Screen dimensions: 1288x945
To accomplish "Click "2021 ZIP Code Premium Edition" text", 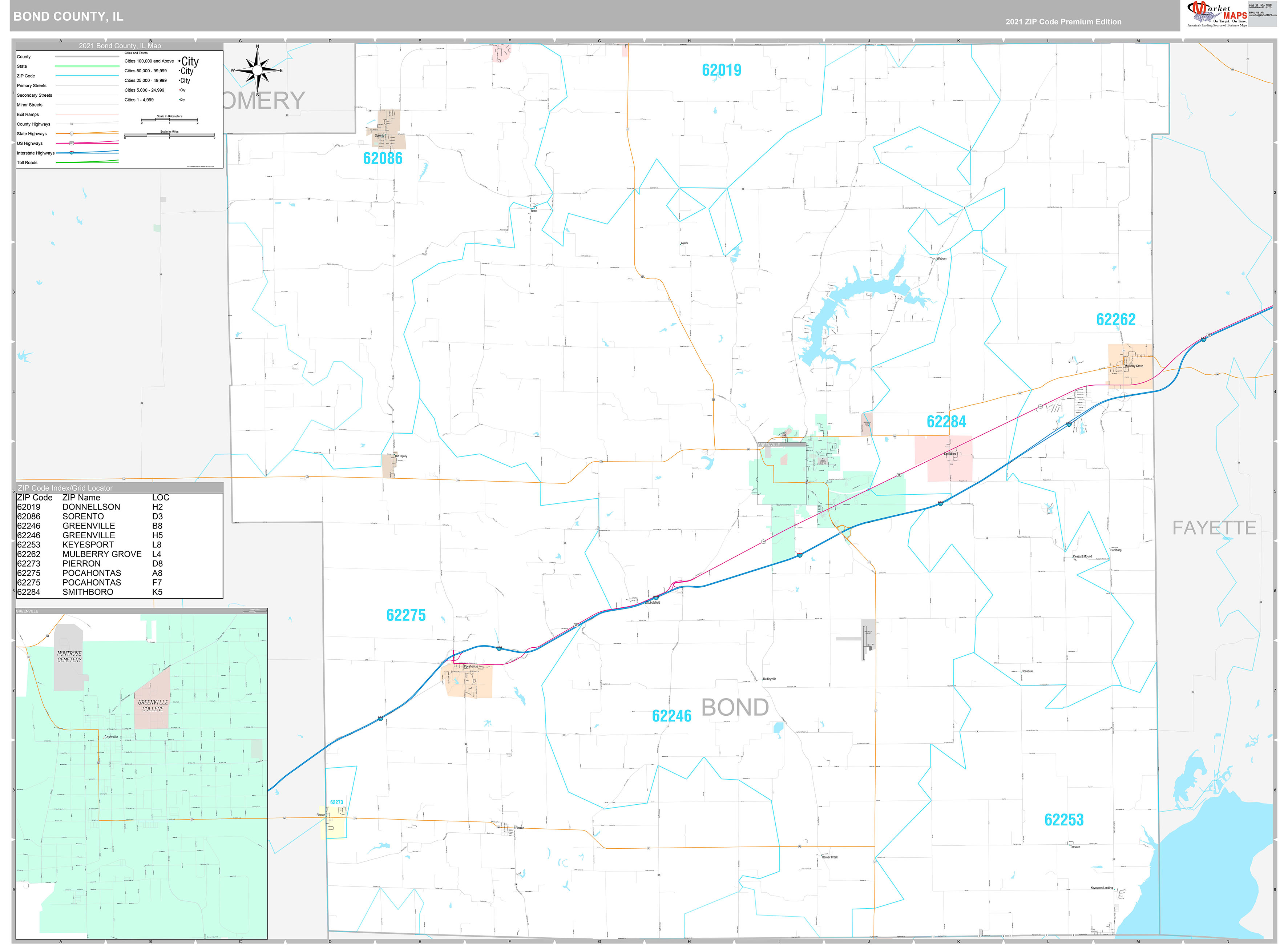I will (1063, 22).
